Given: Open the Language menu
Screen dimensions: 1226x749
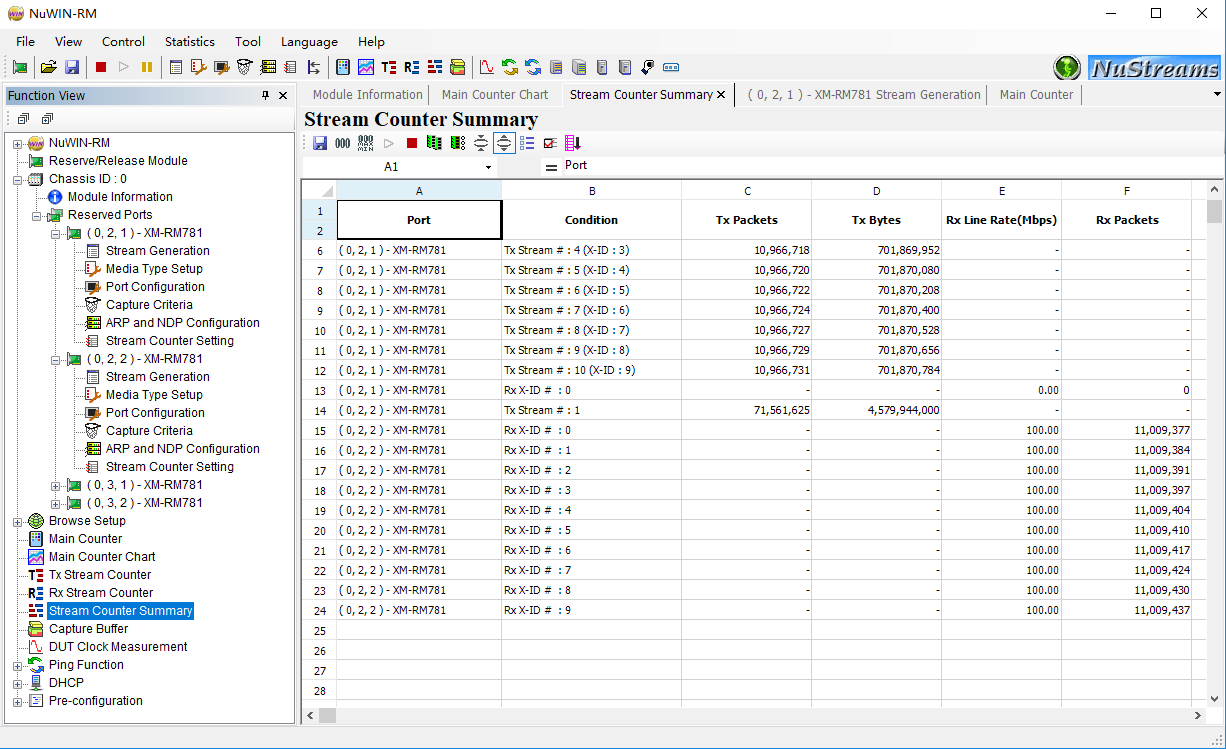Looking at the screenshot, I should (x=309, y=41).
